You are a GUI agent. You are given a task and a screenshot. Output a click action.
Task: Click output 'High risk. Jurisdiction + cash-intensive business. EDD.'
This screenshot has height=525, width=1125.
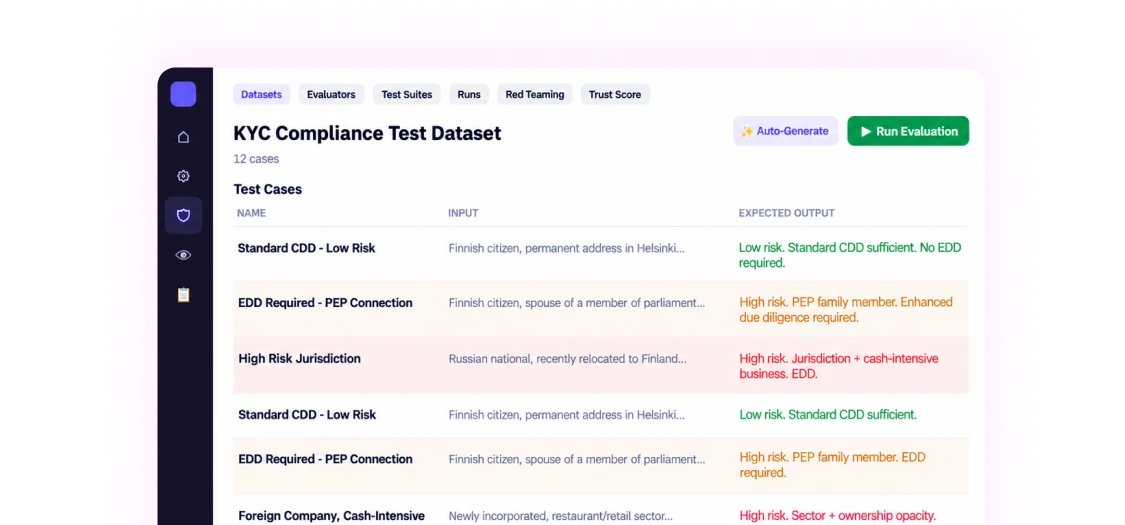point(839,366)
